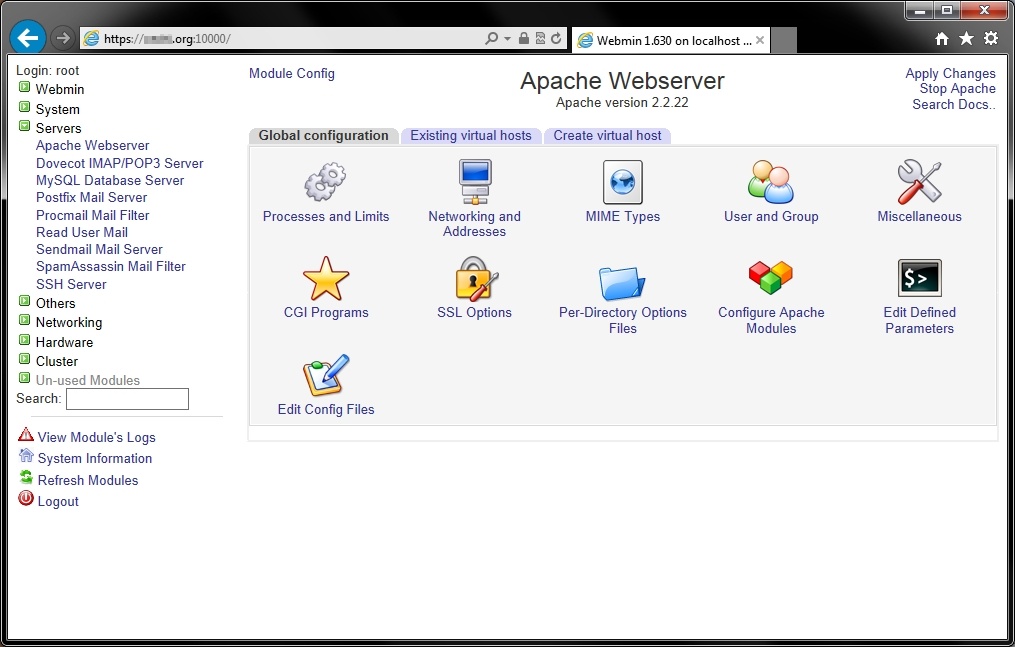Open the User and Group icon
The image size is (1015, 647).
click(x=771, y=183)
